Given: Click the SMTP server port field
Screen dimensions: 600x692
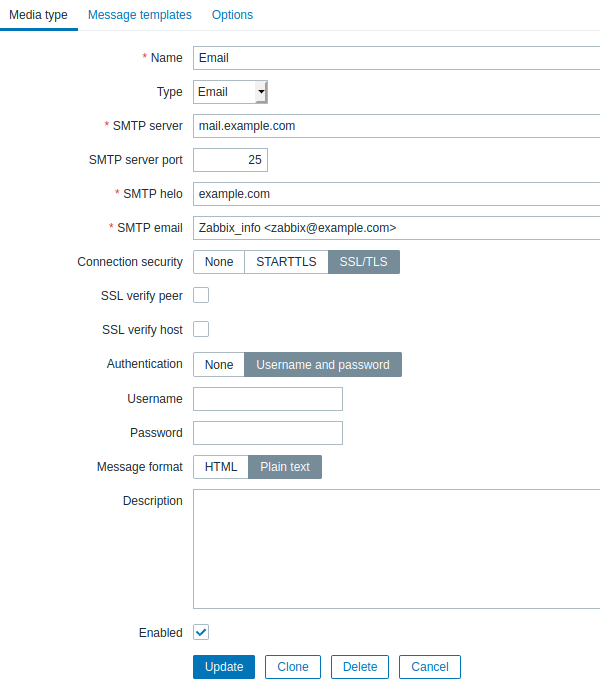Looking at the screenshot, I should pyautogui.click(x=230, y=160).
